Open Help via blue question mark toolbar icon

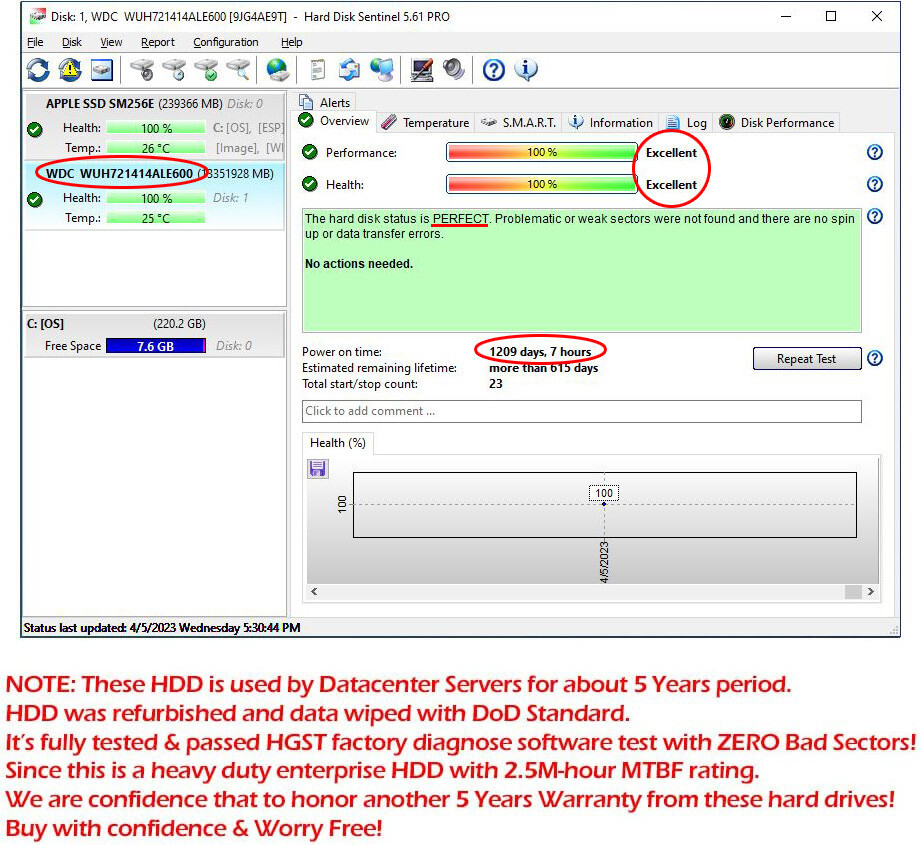click(493, 69)
